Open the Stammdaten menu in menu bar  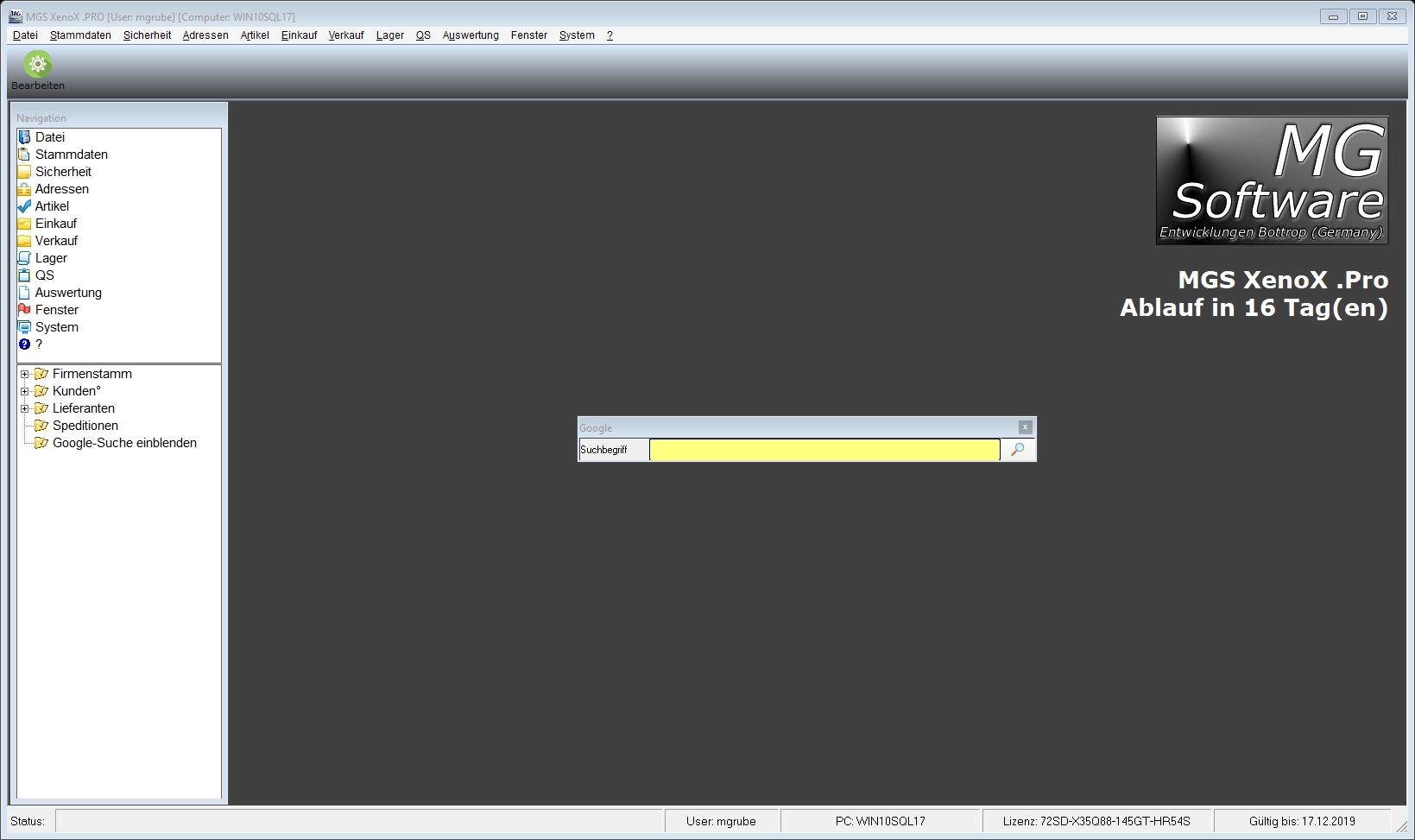pos(80,35)
